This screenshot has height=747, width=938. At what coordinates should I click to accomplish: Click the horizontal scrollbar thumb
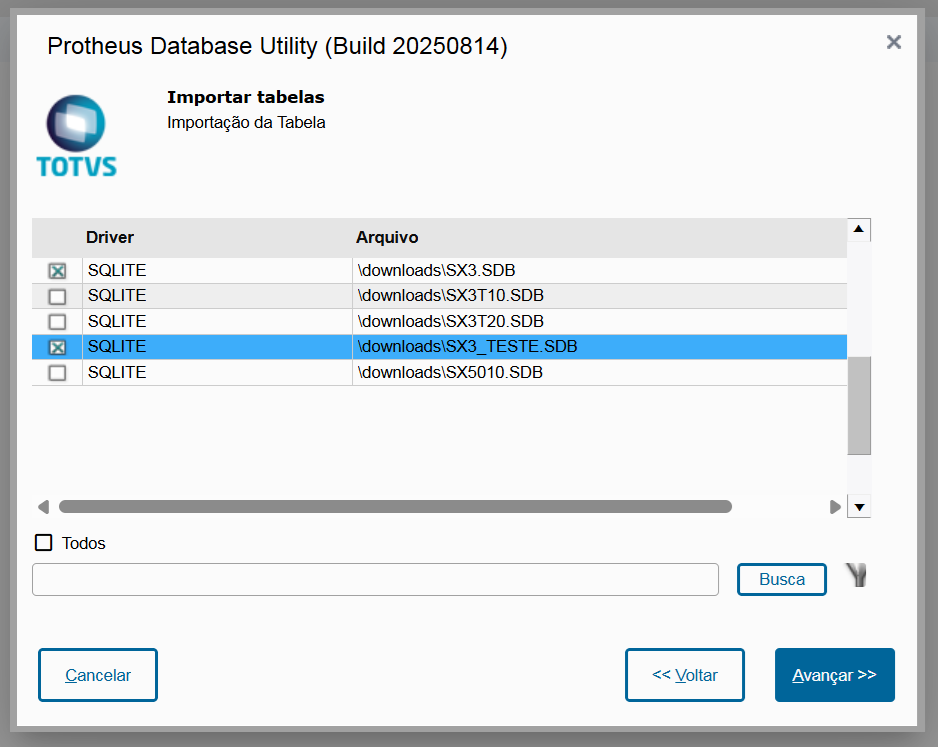pyautogui.click(x=395, y=507)
